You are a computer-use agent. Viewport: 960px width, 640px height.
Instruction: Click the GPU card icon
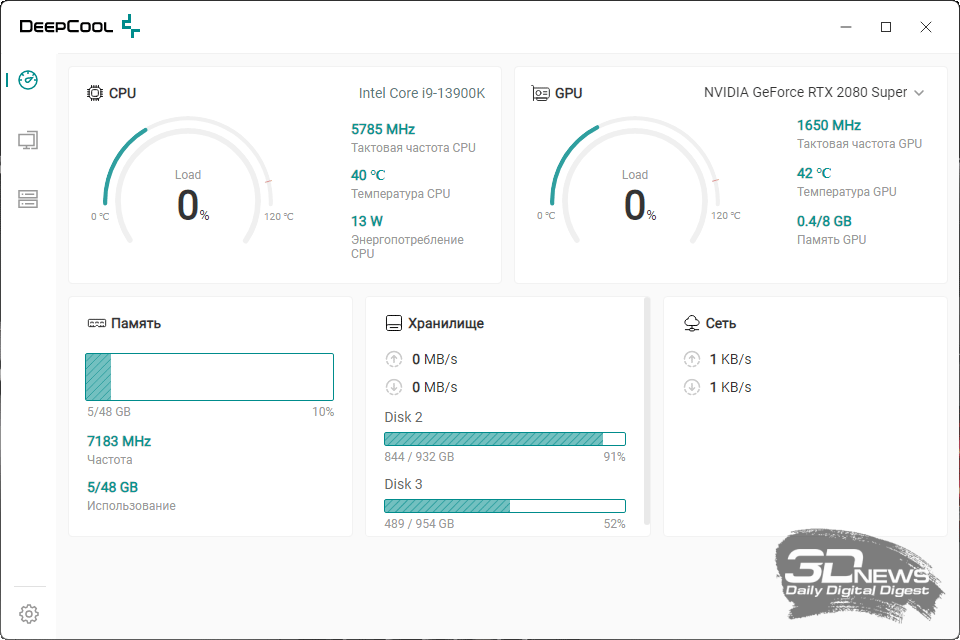pos(540,93)
